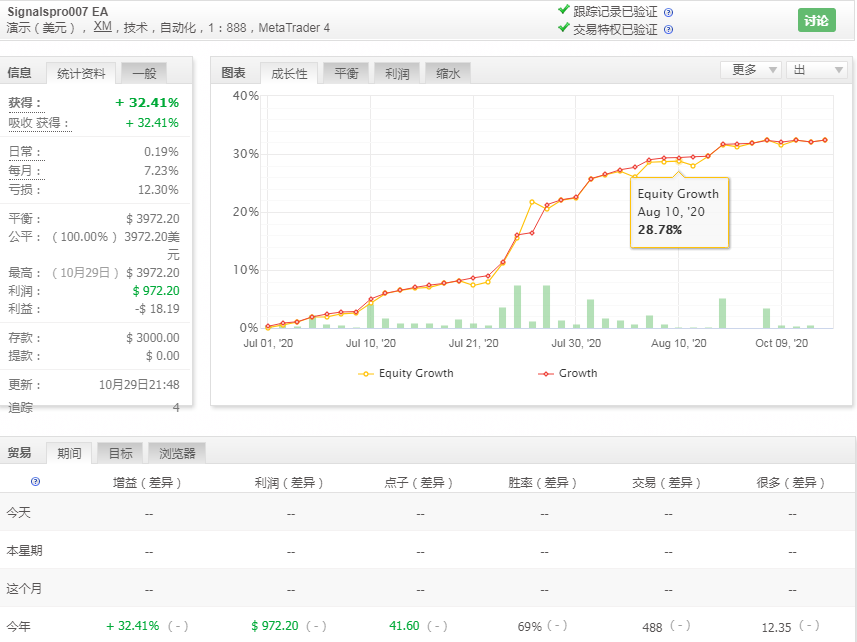Open the 出 dropdown above chart

point(816,70)
